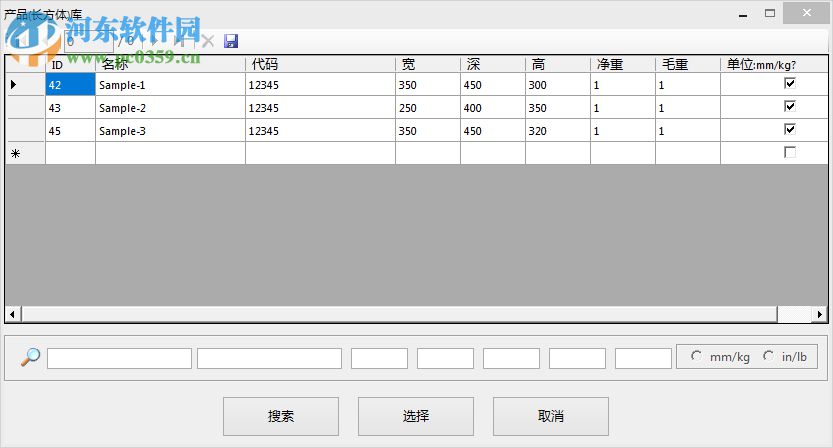Click the last small search field before unit radios

point(643,358)
